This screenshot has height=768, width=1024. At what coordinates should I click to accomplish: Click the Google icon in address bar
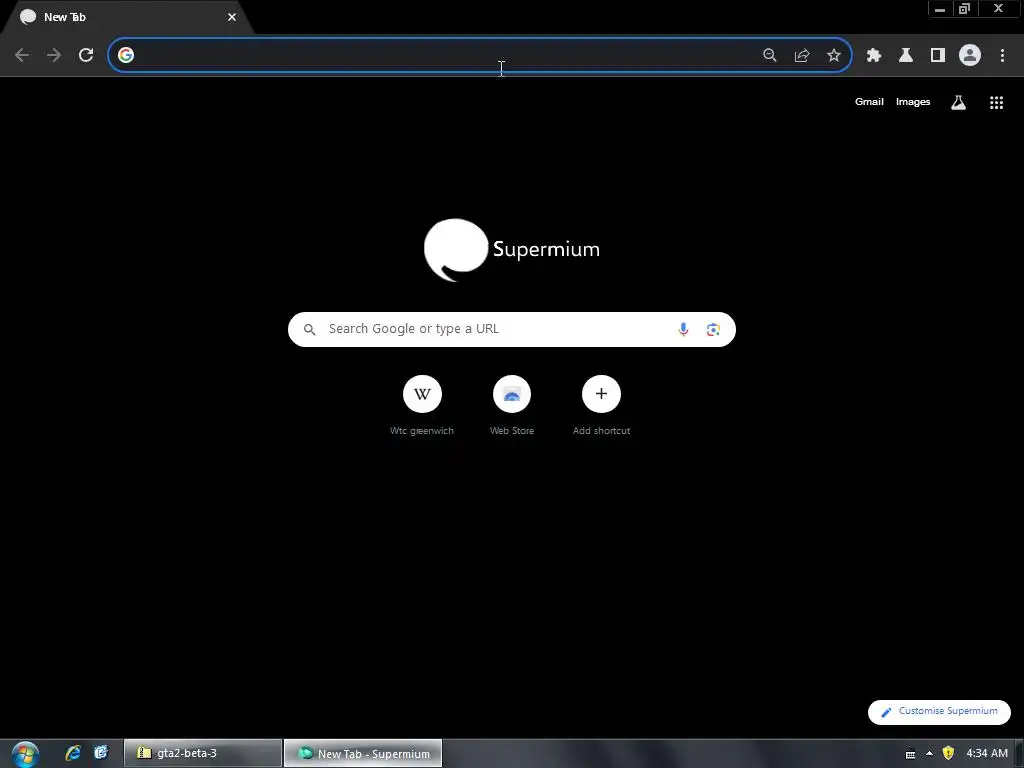coord(126,55)
